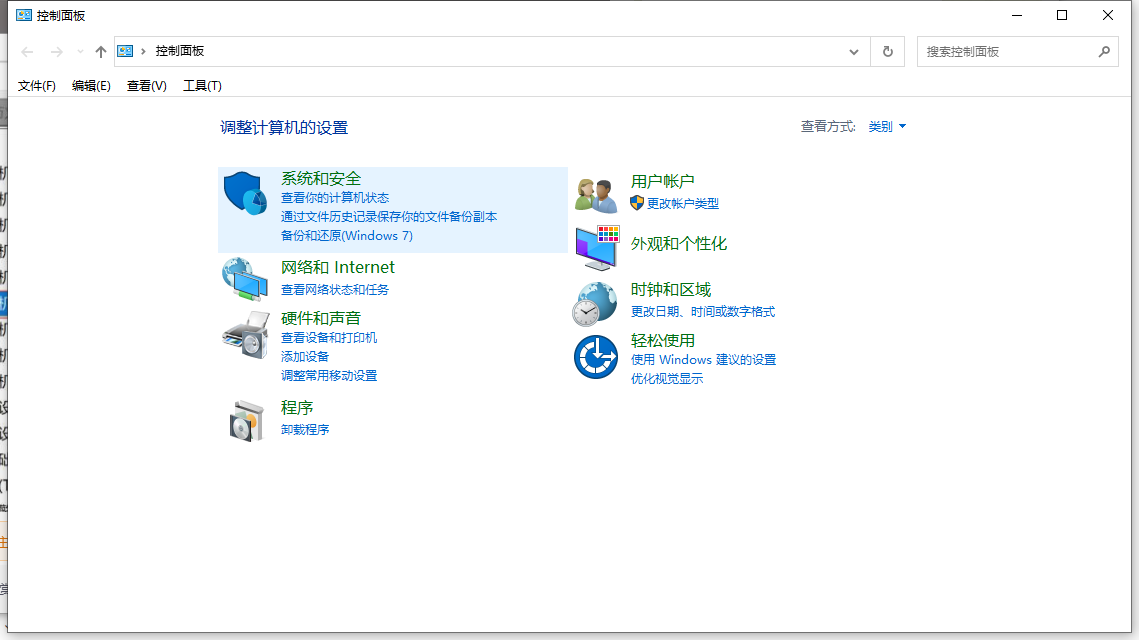Open 程序 category heading
Screen dimensions: 1139x640
point(297,408)
